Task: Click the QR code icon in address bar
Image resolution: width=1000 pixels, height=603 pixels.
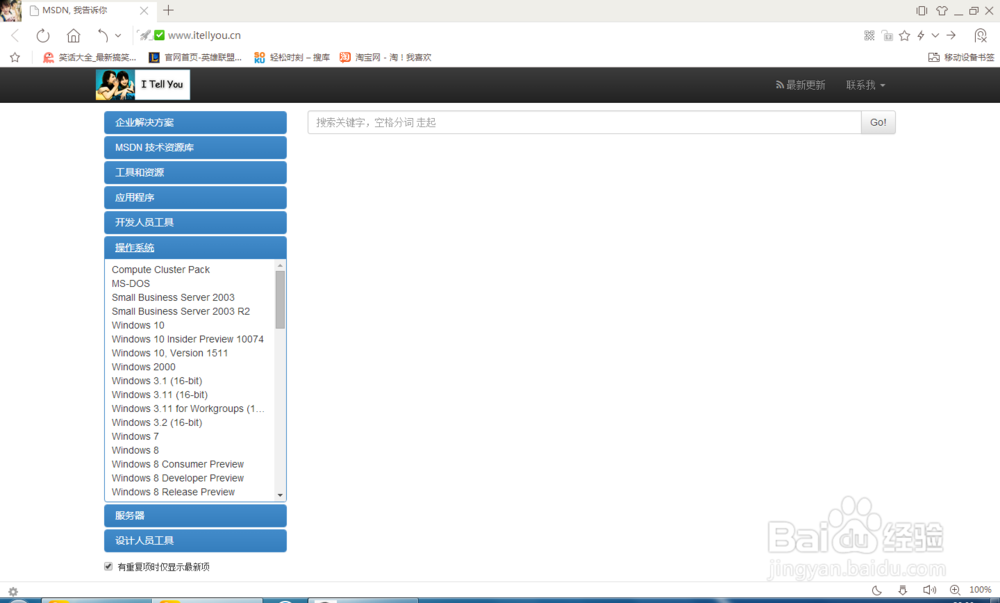Action: (869, 36)
